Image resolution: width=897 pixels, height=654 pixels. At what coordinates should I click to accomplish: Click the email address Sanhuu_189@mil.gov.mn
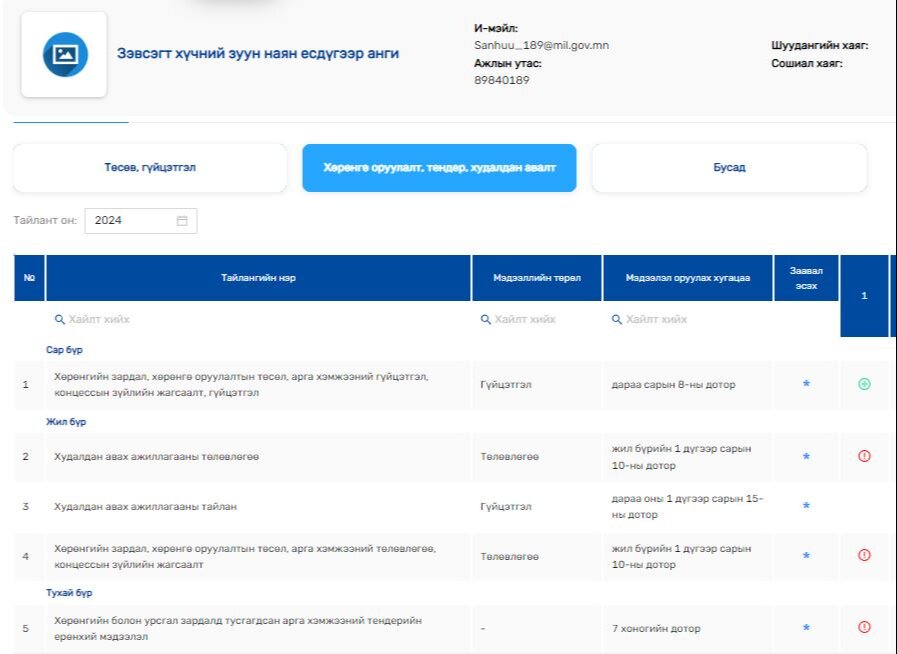point(541,46)
